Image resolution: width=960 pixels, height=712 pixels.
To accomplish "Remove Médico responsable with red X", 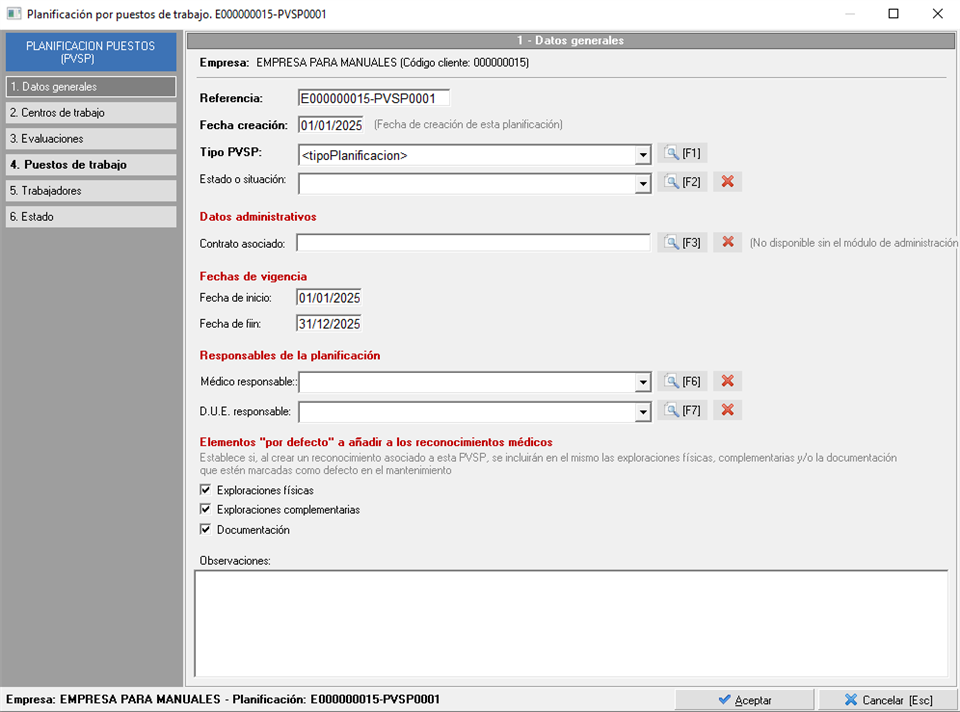I will pos(727,381).
